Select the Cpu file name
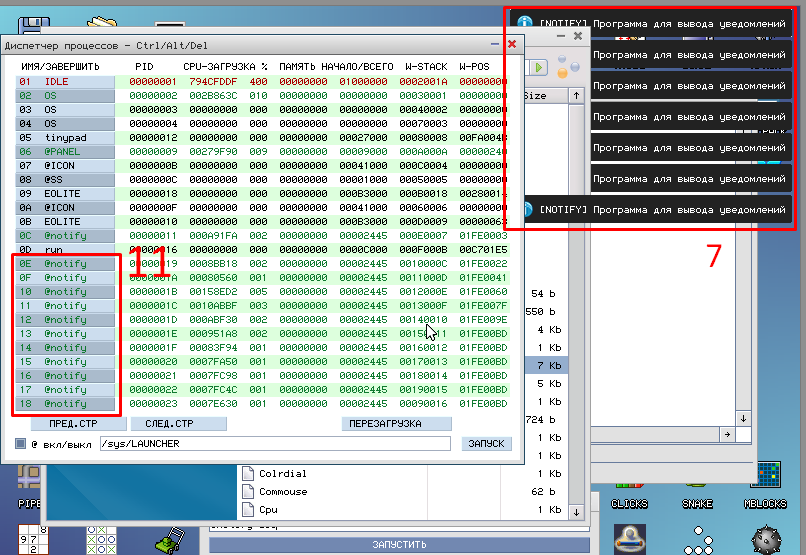The width and height of the screenshot is (806, 555). pos(268,509)
